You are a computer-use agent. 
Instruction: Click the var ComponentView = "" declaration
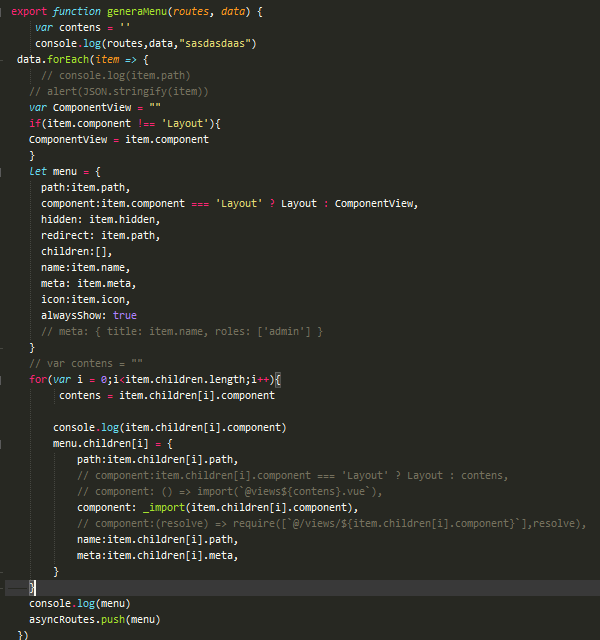pyautogui.click(x=95, y=107)
